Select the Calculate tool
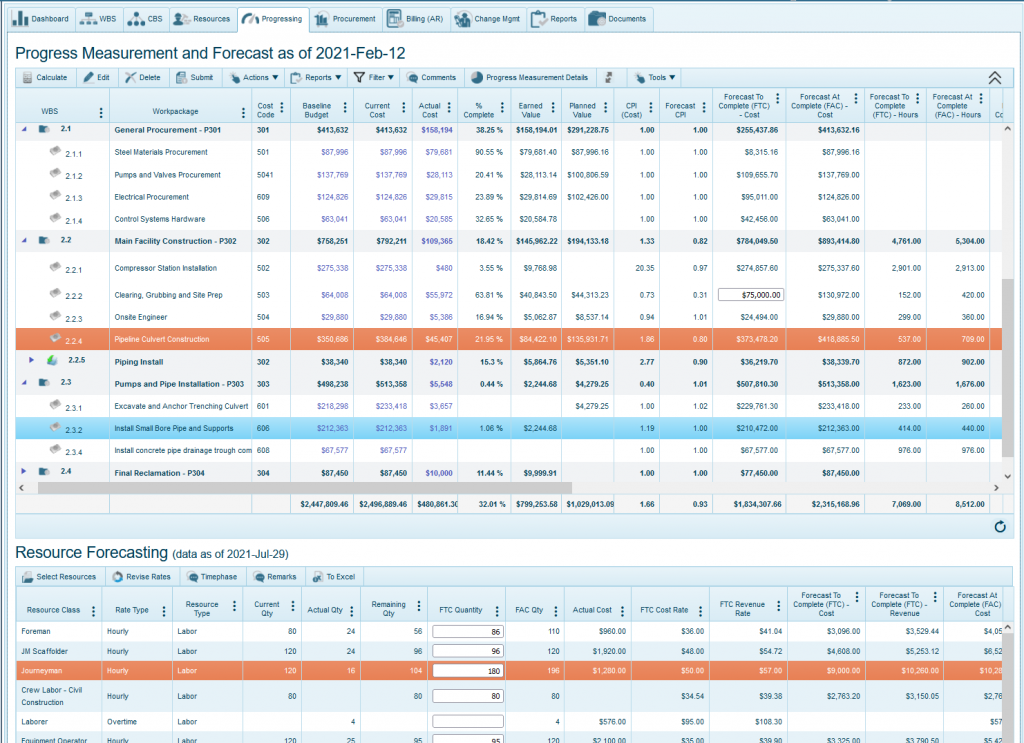This screenshot has height=743, width=1024. coord(45,77)
